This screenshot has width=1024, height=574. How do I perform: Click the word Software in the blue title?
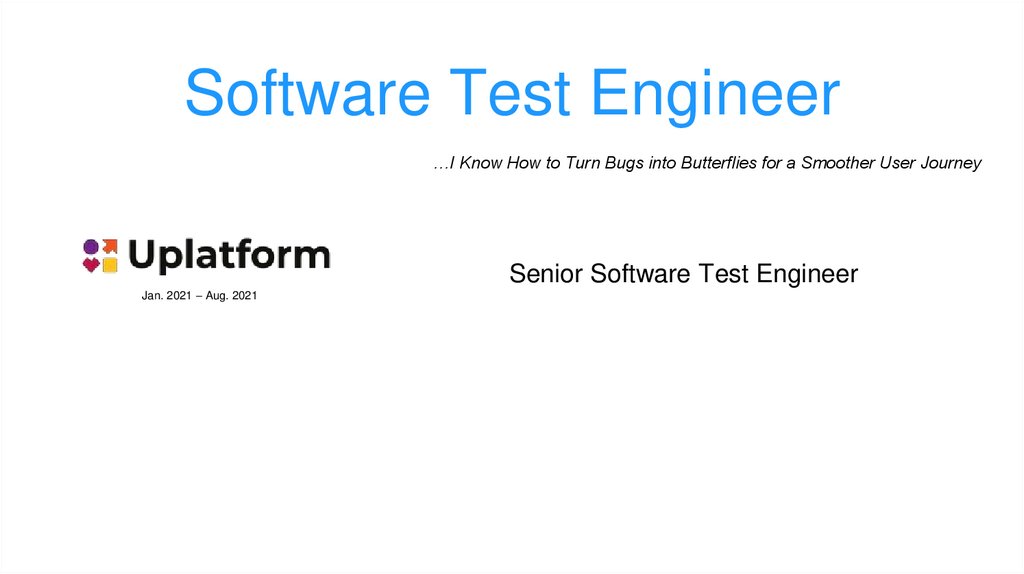pos(307,93)
